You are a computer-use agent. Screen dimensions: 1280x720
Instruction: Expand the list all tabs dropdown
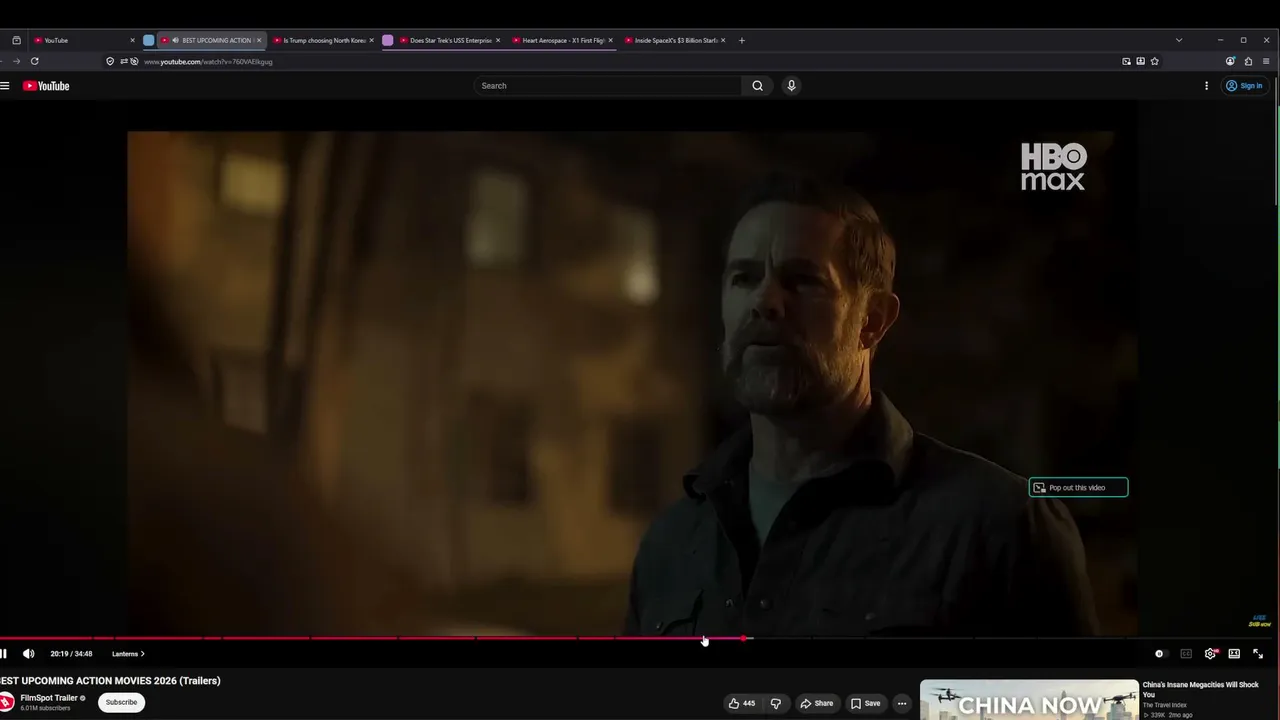tap(1178, 40)
